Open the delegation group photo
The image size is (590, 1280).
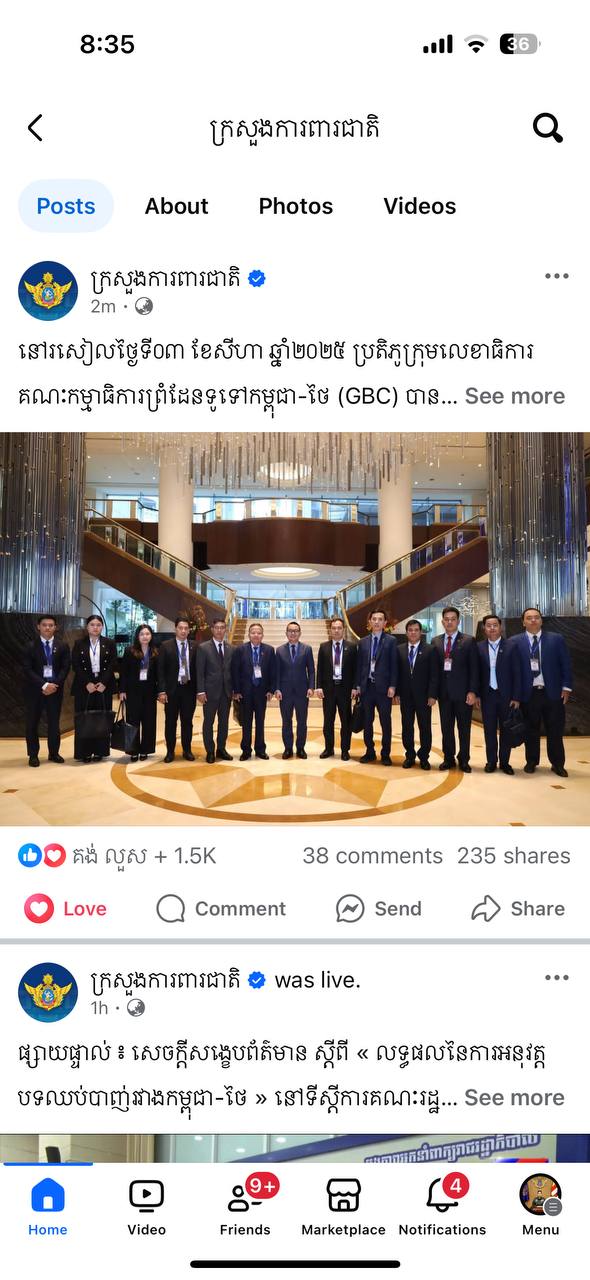pyautogui.click(x=295, y=629)
